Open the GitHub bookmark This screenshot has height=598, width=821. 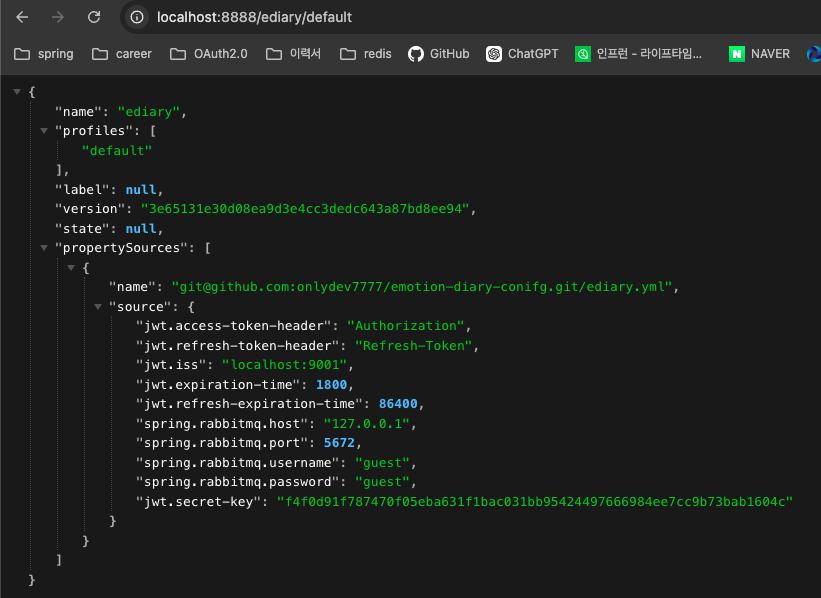point(439,54)
